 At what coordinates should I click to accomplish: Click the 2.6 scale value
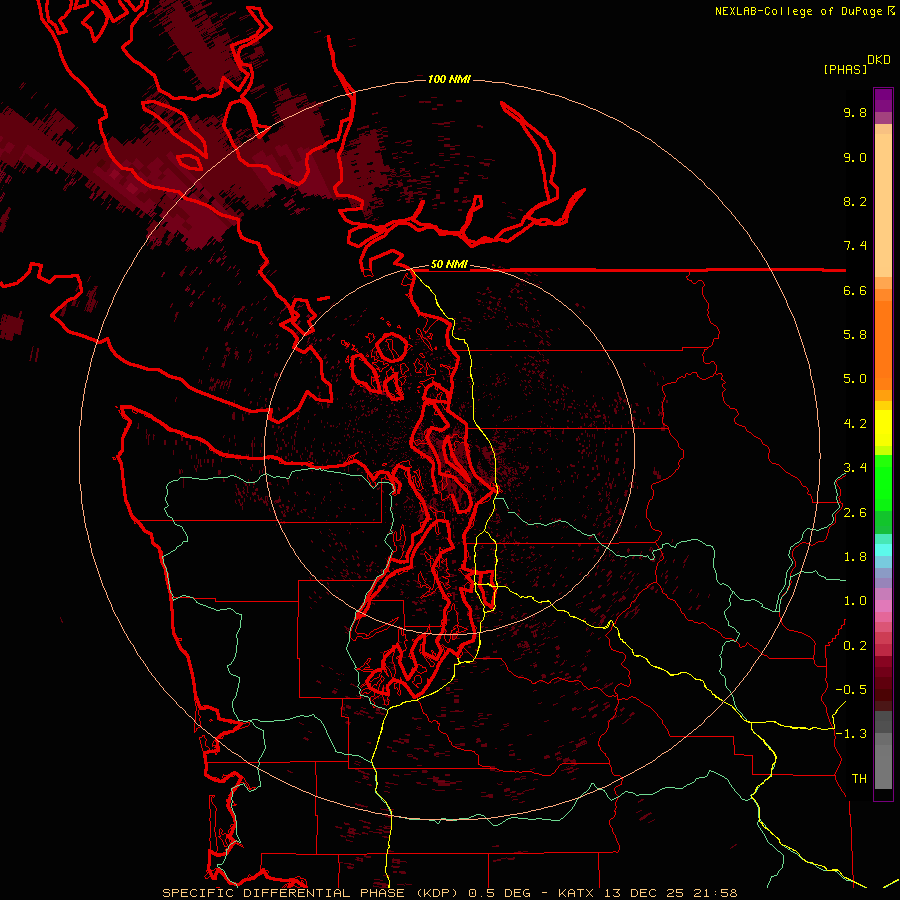coord(855,513)
